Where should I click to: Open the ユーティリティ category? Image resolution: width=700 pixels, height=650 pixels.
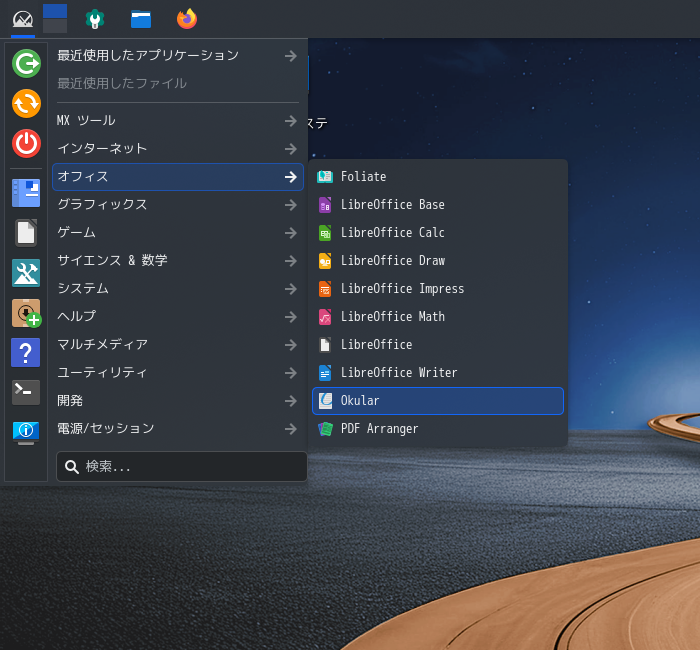178,373
